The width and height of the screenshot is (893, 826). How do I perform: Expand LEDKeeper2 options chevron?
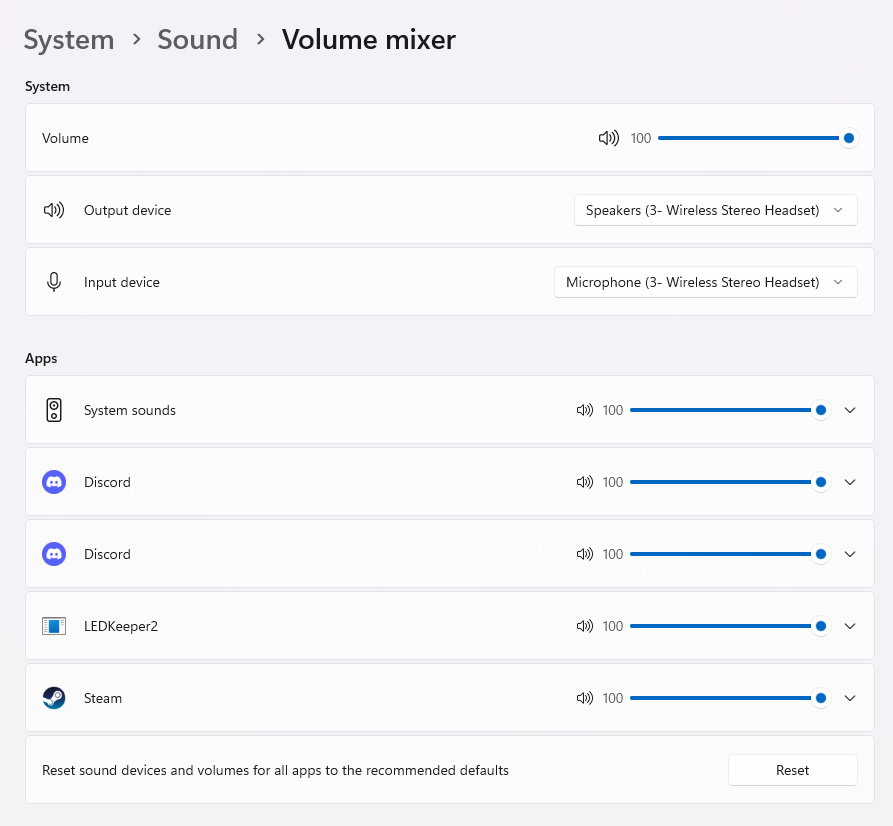coord(850,626)
